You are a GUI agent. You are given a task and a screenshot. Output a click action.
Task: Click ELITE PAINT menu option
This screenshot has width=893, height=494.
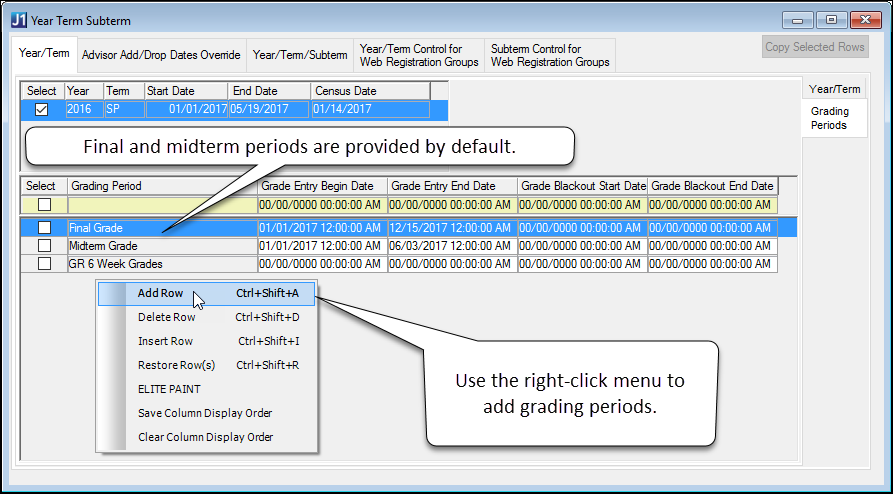pos(169,389)
